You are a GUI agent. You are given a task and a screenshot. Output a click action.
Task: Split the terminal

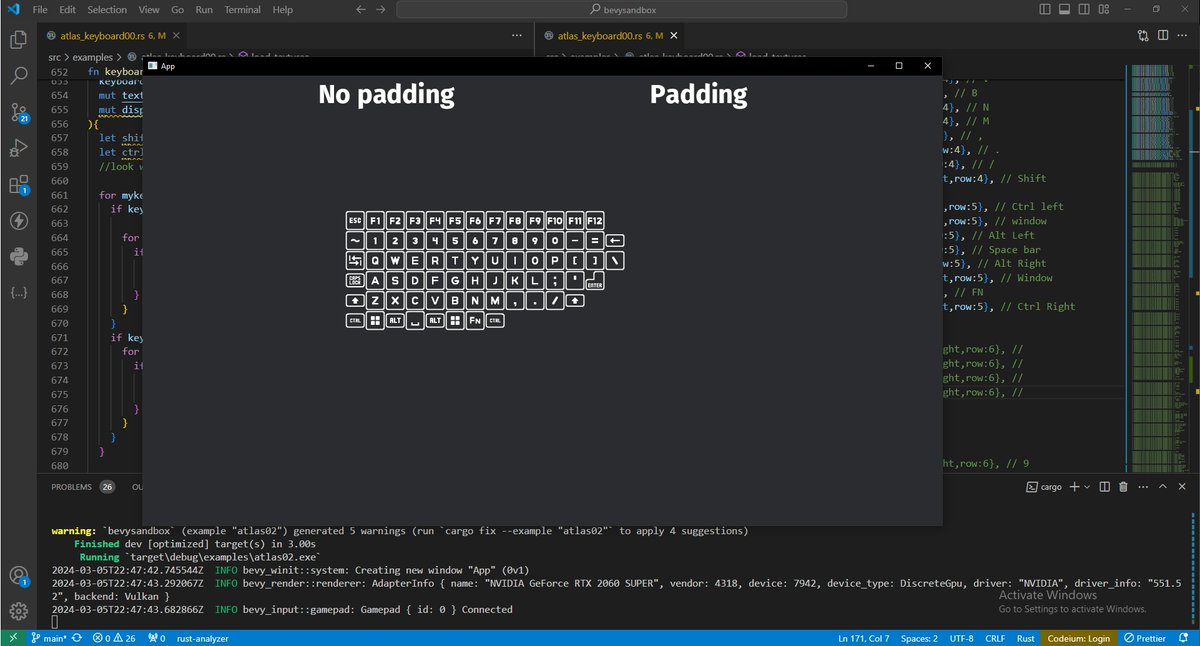pos(1104,487)
